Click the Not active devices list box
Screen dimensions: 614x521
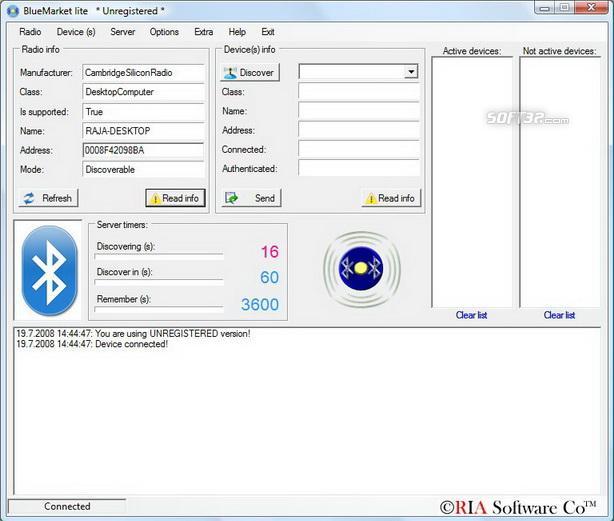pos(560,182)
